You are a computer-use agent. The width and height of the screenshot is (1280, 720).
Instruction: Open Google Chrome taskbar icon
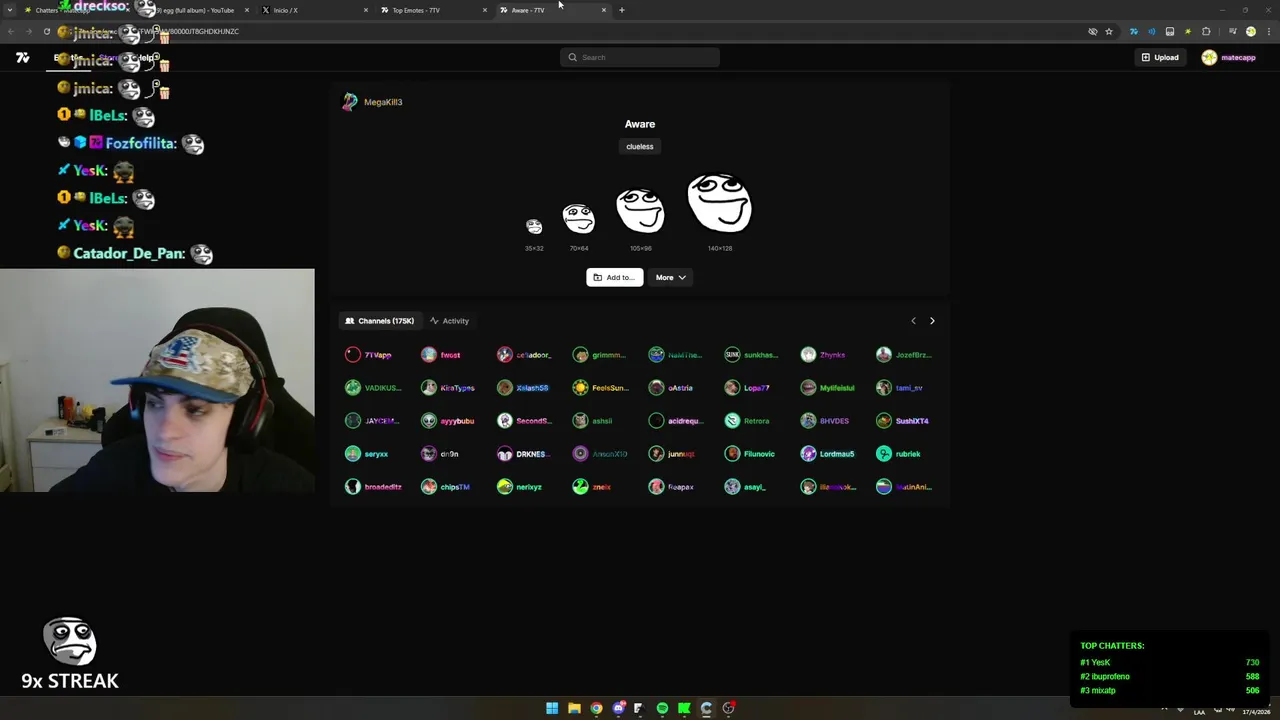click(596, 708)
